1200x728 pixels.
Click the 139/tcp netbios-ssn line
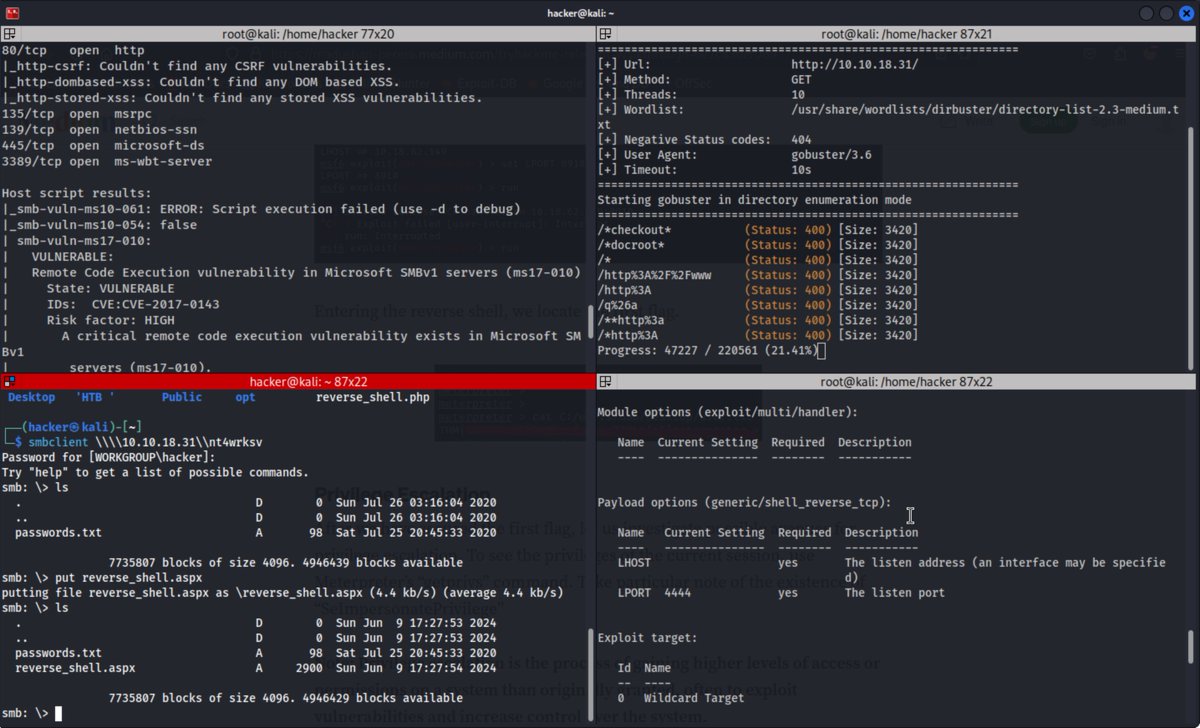click(100, 130)
